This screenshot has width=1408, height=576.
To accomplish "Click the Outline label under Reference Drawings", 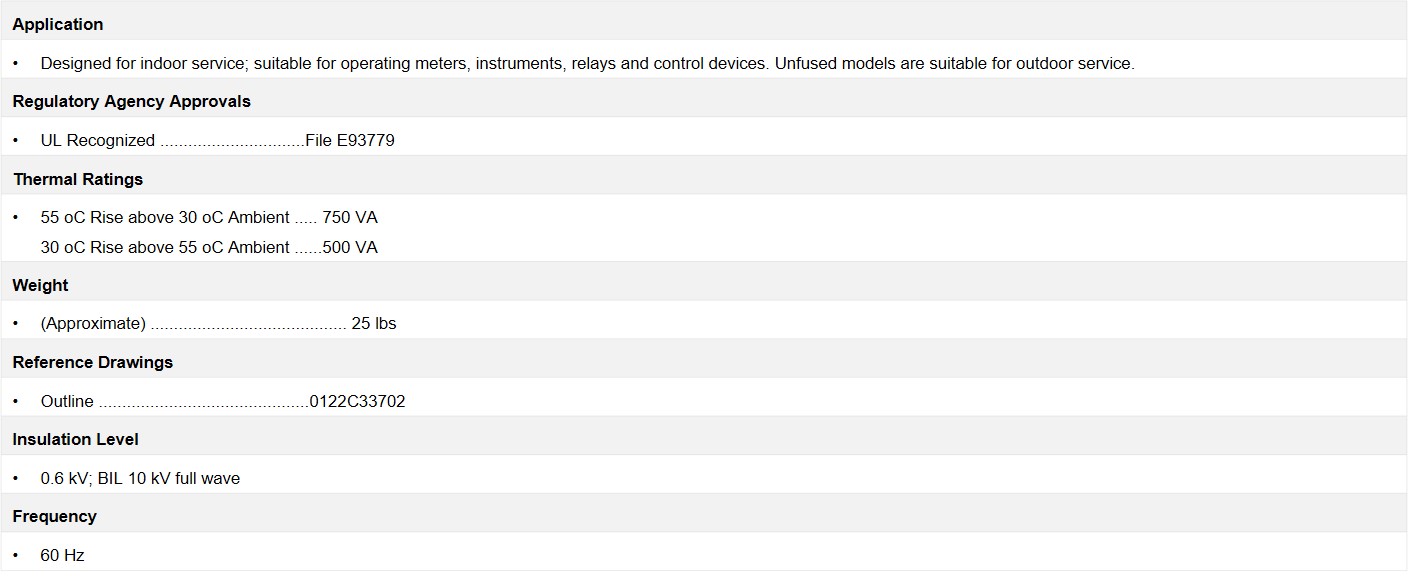I will pyautogui.click(x=67, y=401).
